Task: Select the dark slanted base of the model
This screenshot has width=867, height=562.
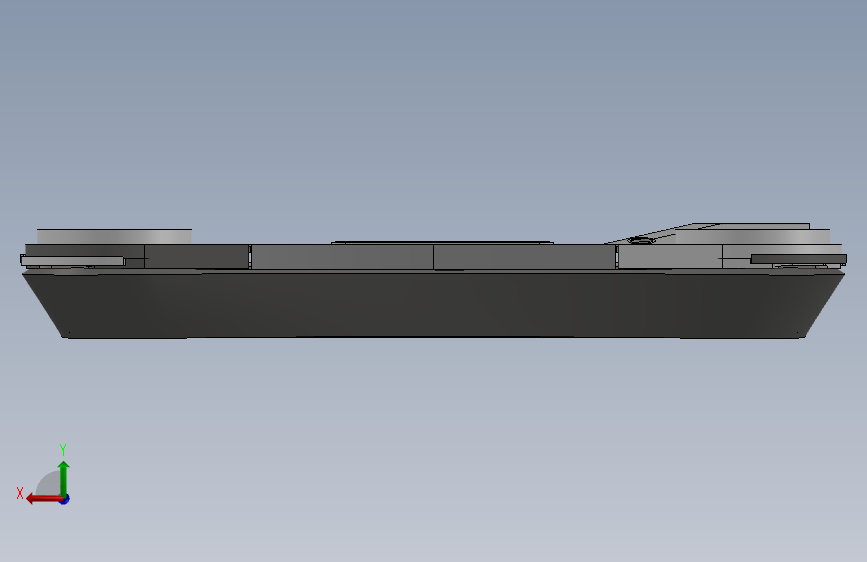Action: tap(434, 304)
